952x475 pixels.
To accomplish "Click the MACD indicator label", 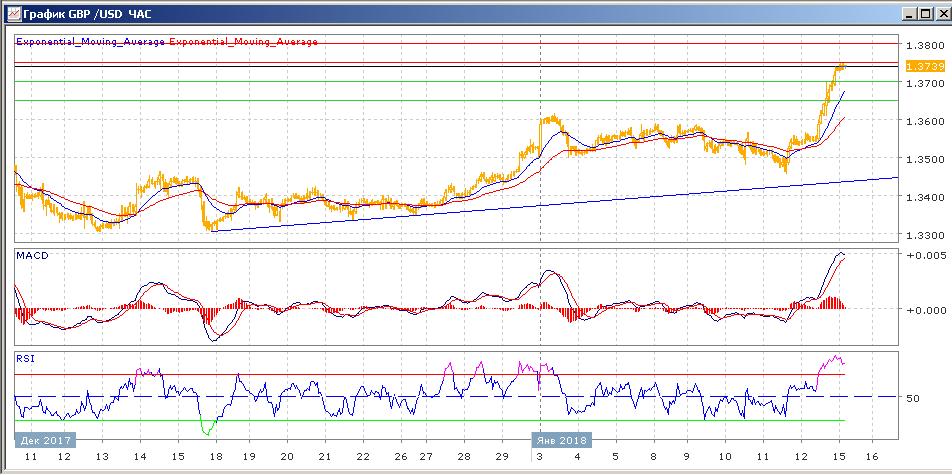I will tap(33, 255).
